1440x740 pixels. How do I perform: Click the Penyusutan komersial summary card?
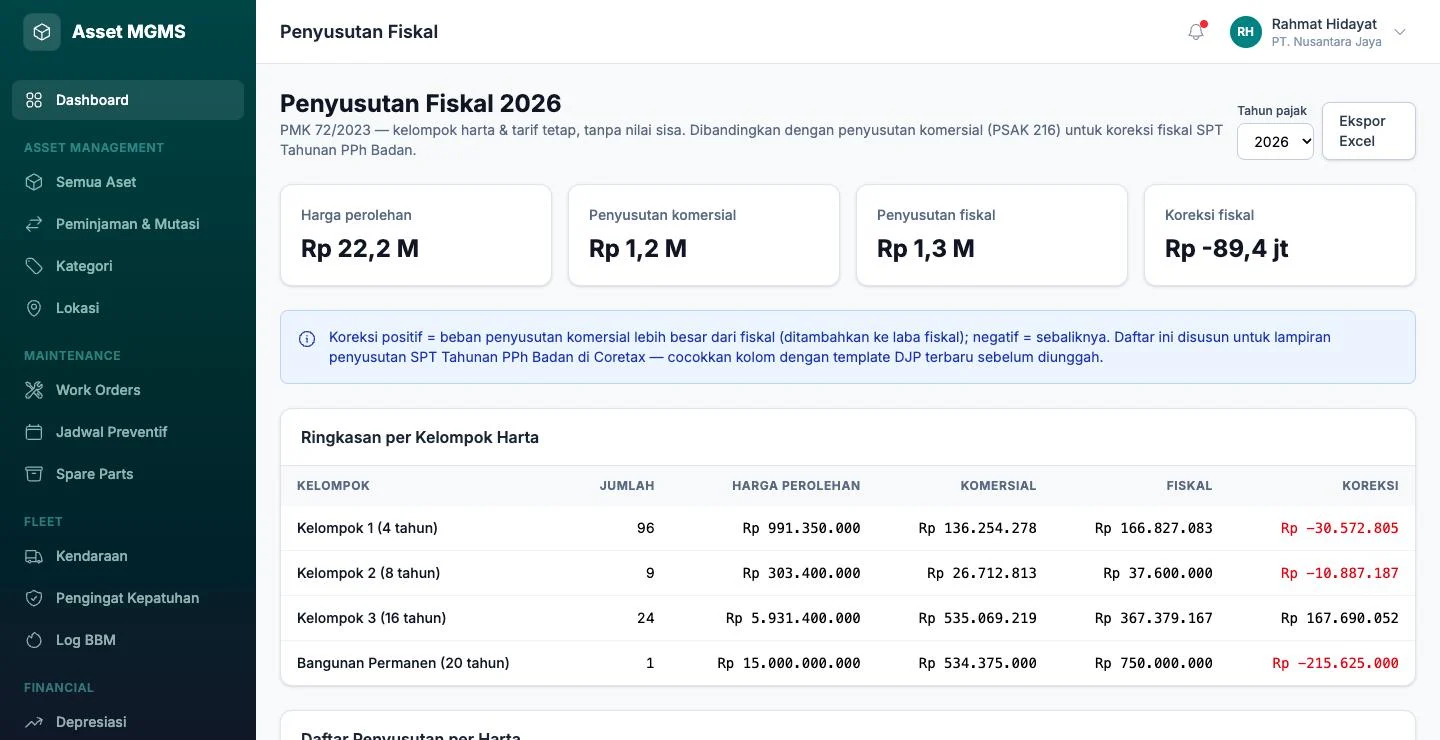coord(704,235)
